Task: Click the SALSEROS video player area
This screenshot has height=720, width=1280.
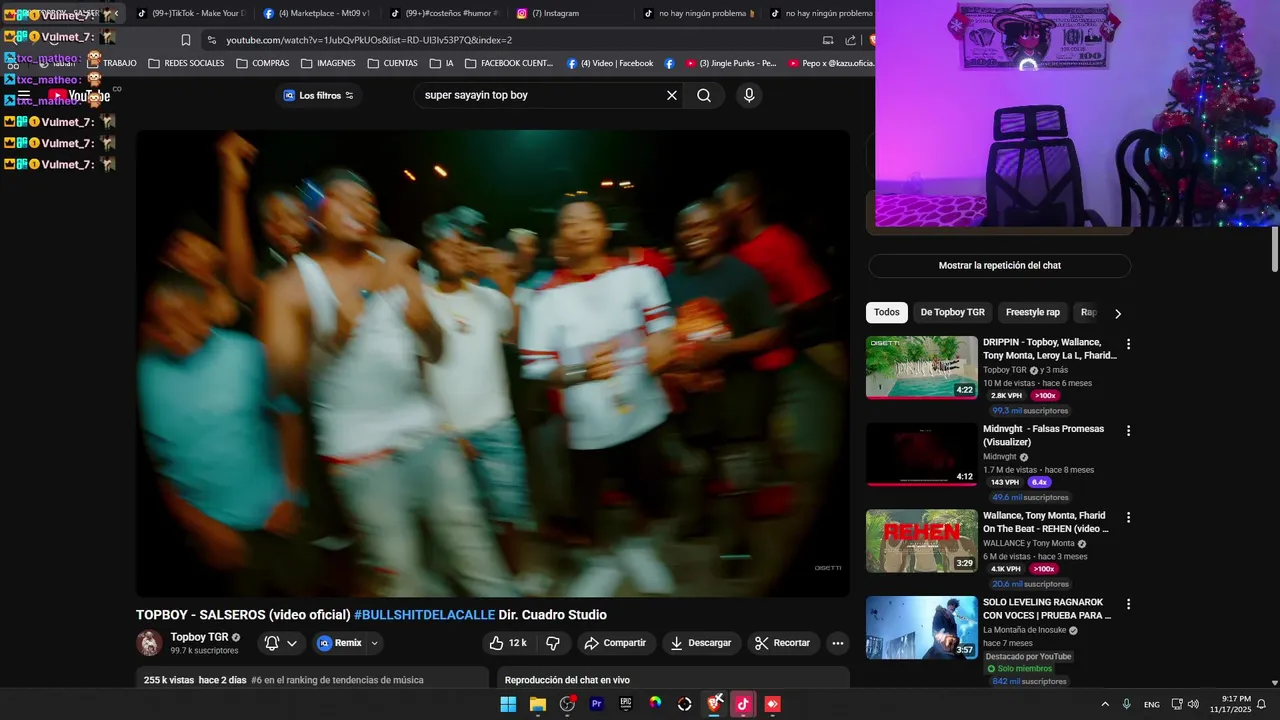Action: (x=493, y=363)
